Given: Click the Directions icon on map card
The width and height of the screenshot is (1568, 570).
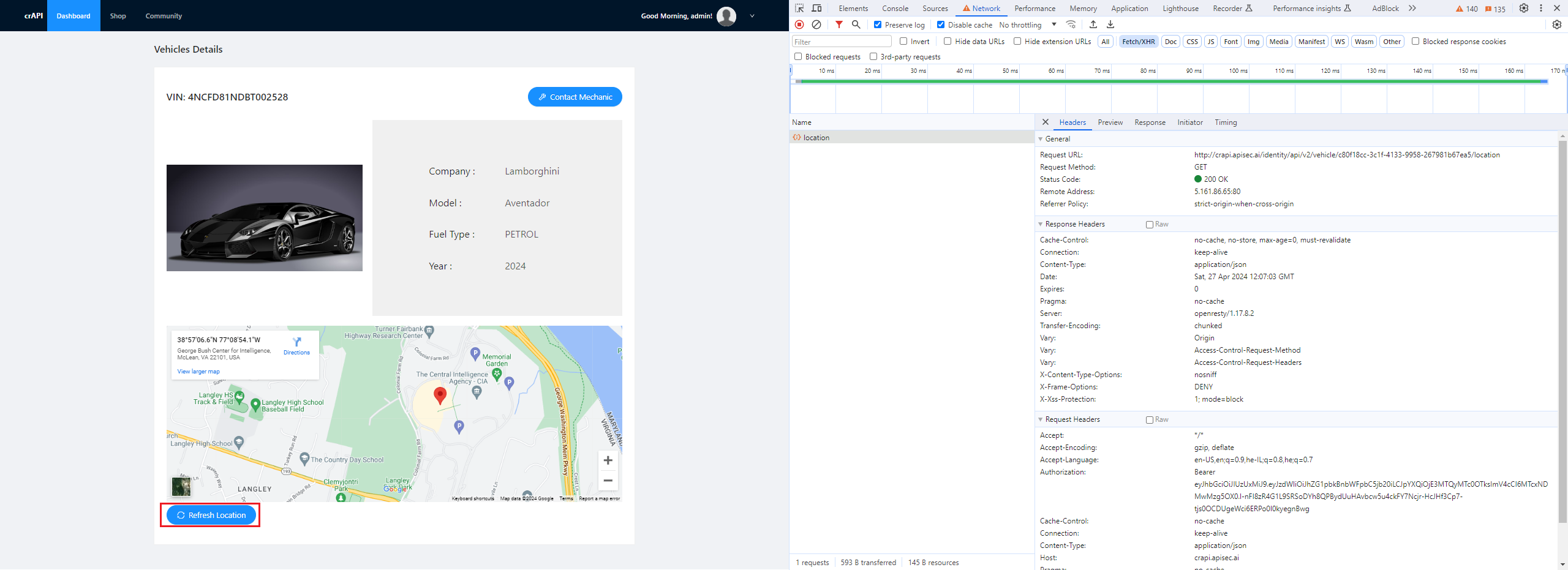Looking at the screenshot, I should (x=297, y=342).
